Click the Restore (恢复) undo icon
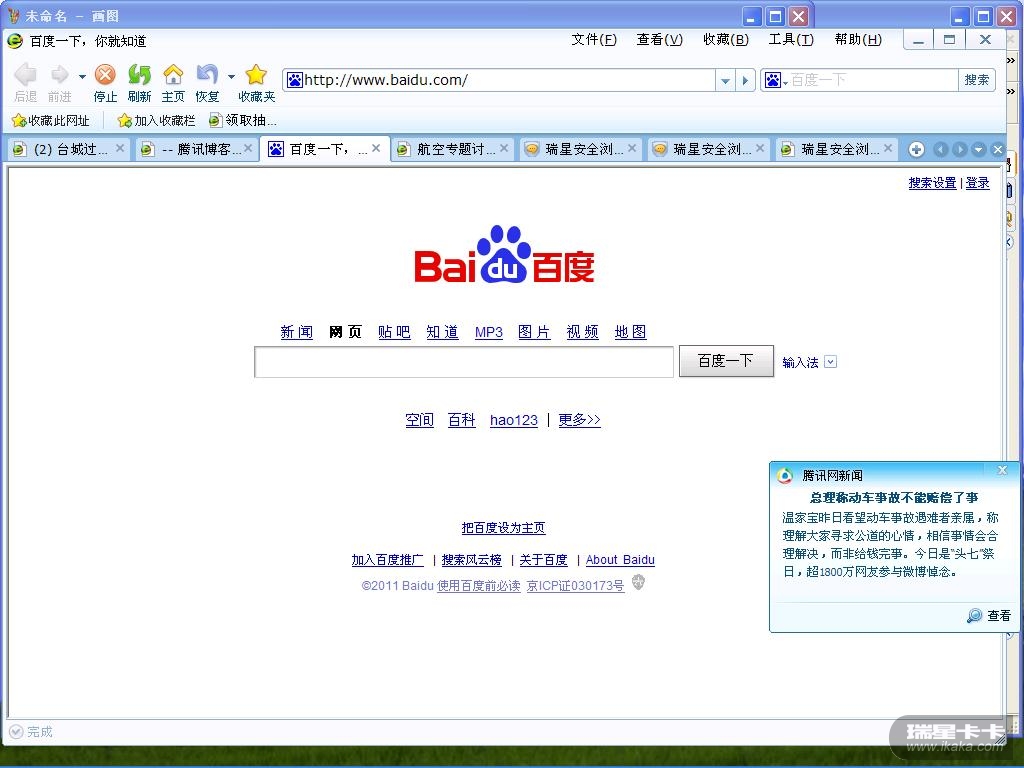1024x768 pixels. click(207, 74)
